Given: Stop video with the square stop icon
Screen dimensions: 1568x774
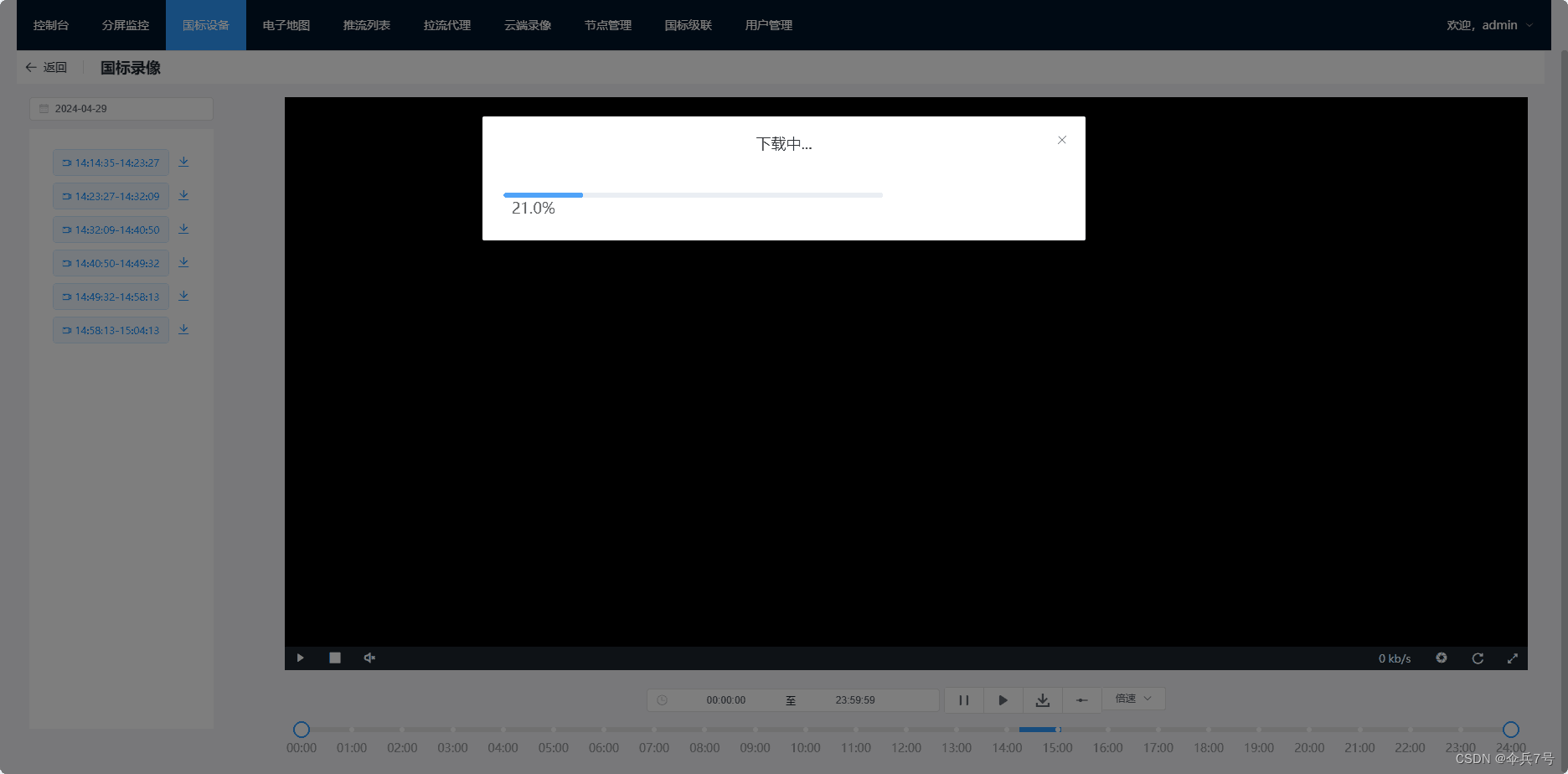Looking at the screenshot, I should click(x=335, y=658).
